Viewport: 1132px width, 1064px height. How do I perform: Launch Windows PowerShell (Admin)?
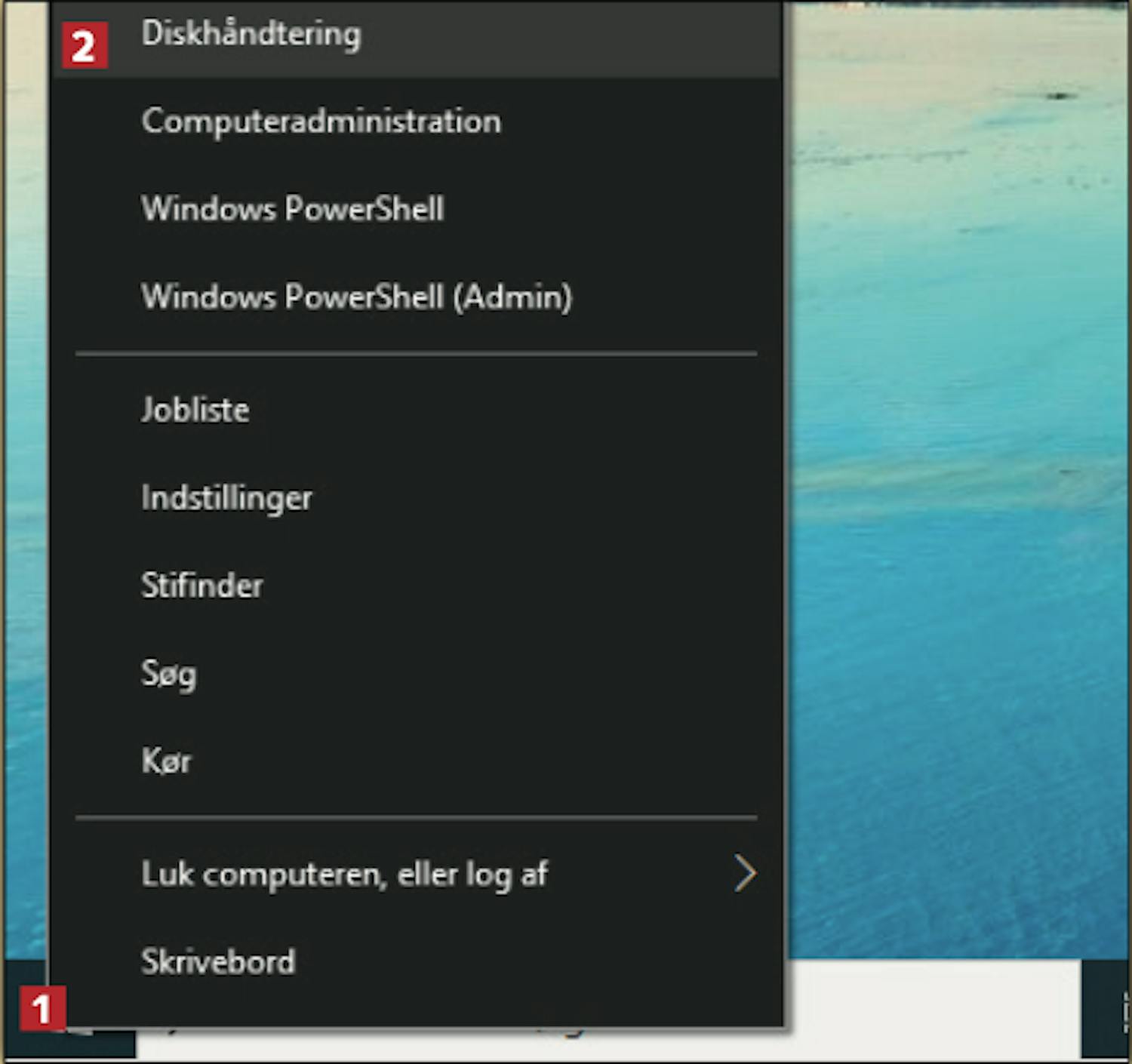click(417, 297)
